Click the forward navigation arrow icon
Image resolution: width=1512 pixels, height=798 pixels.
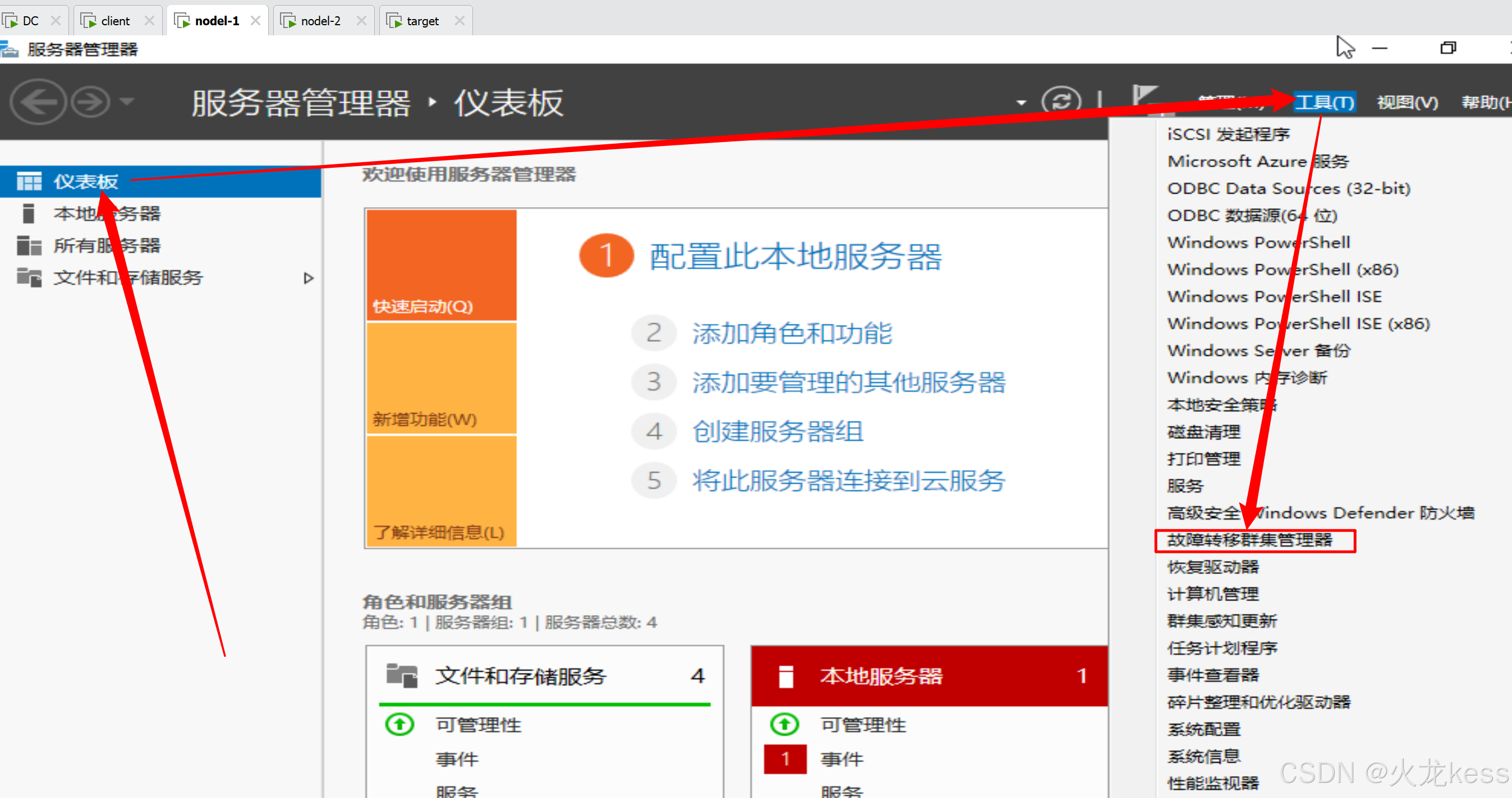click(x=90, y=102)
